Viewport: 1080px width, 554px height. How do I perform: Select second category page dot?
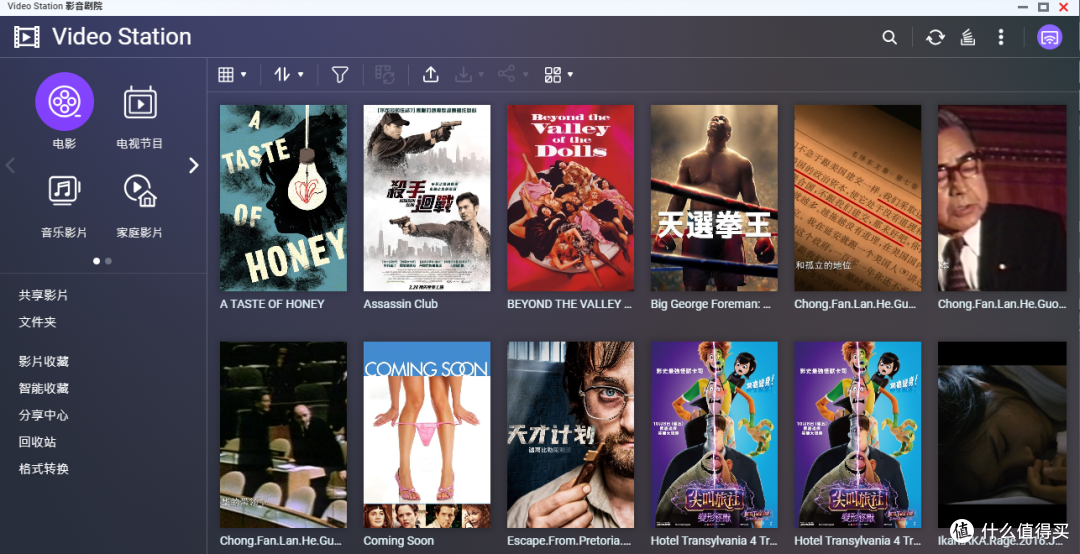click(x=108, y=261)
